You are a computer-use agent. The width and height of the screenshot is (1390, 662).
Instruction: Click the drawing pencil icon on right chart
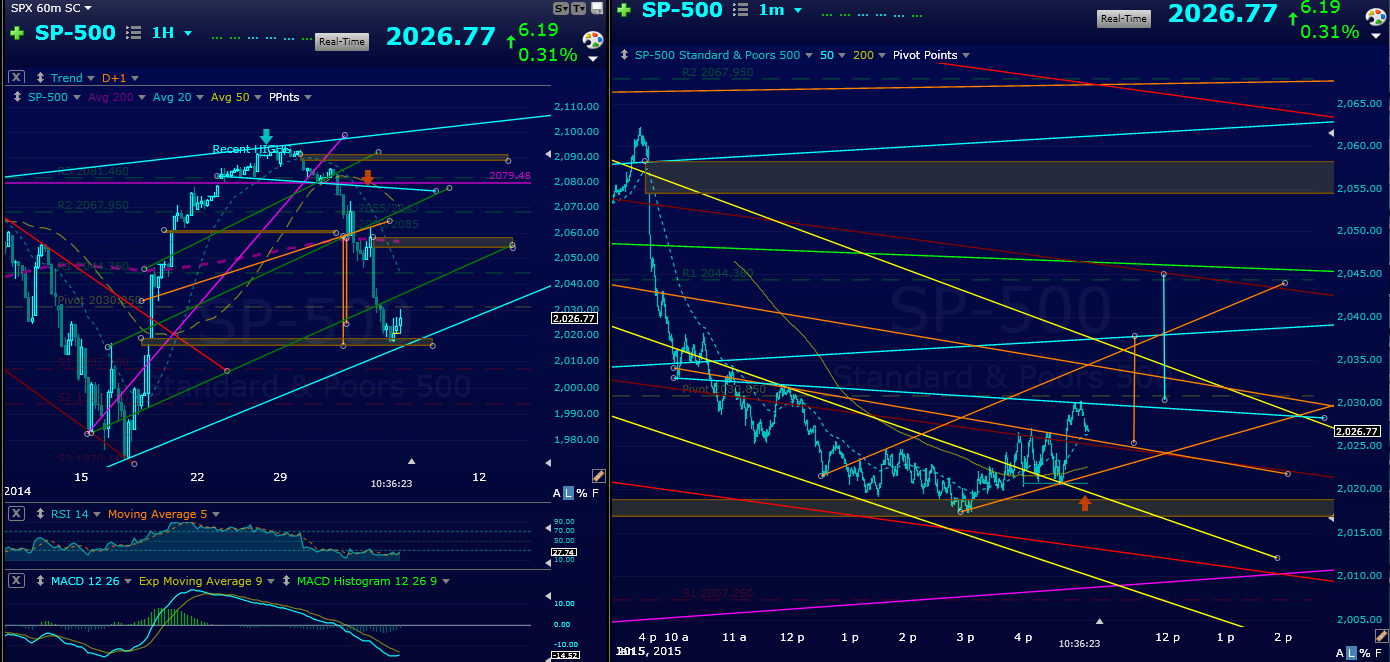point(1381,637)
